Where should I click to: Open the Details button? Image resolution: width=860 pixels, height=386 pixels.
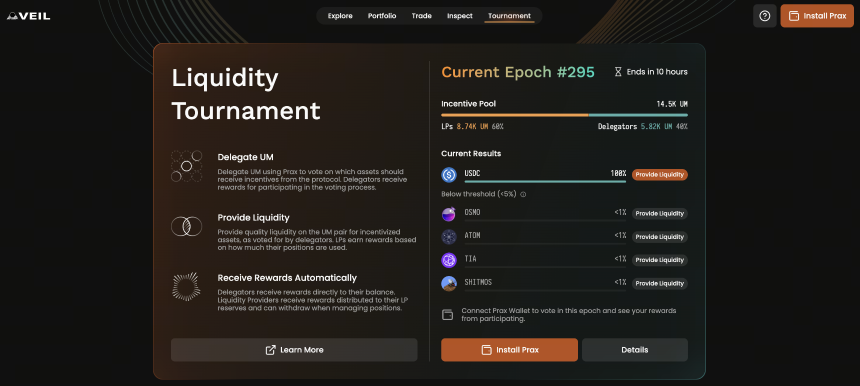pos(635,350)
